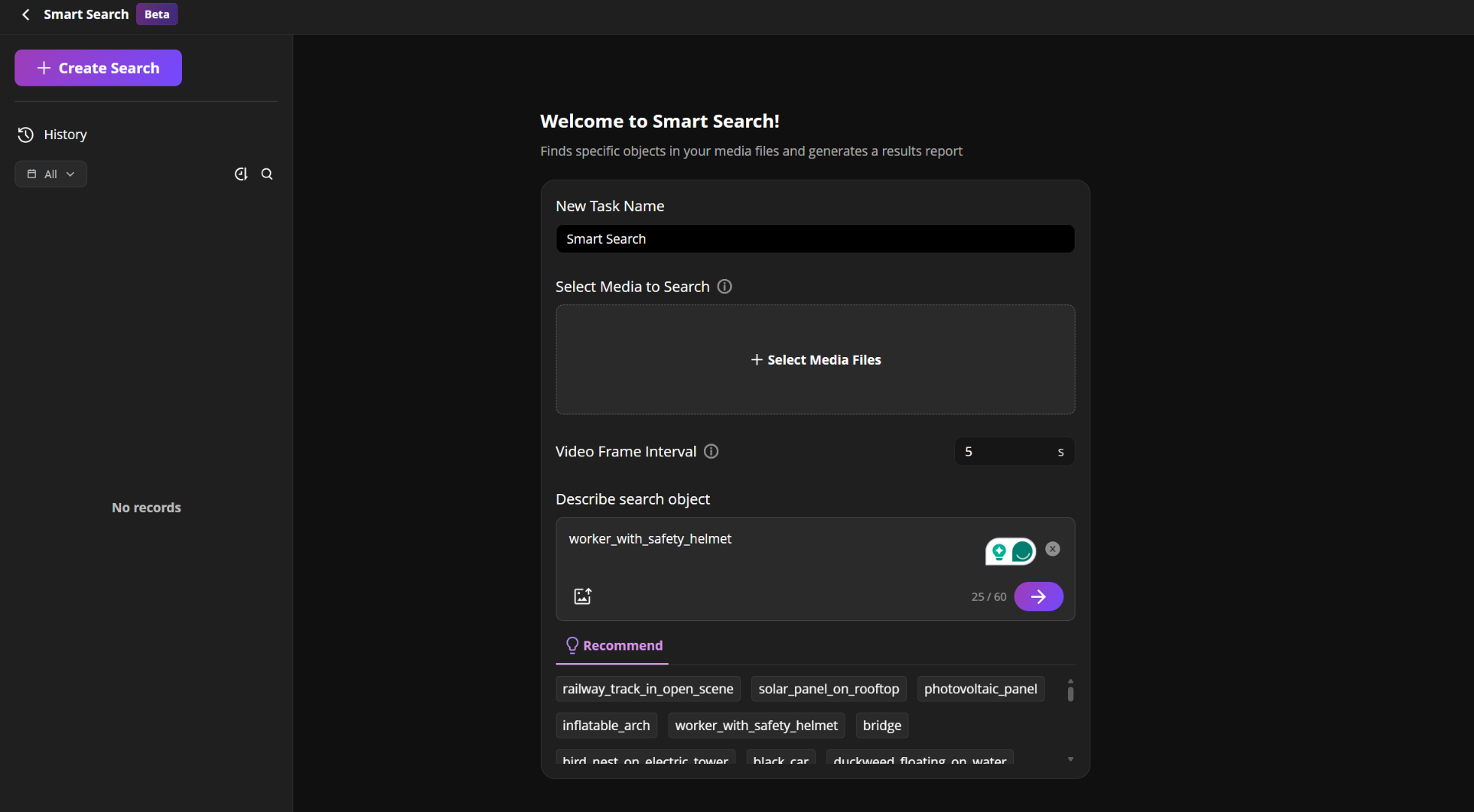Submit search with purple arrow button
Viewport: 1474px width, 812px height.
coord(1038,596)
